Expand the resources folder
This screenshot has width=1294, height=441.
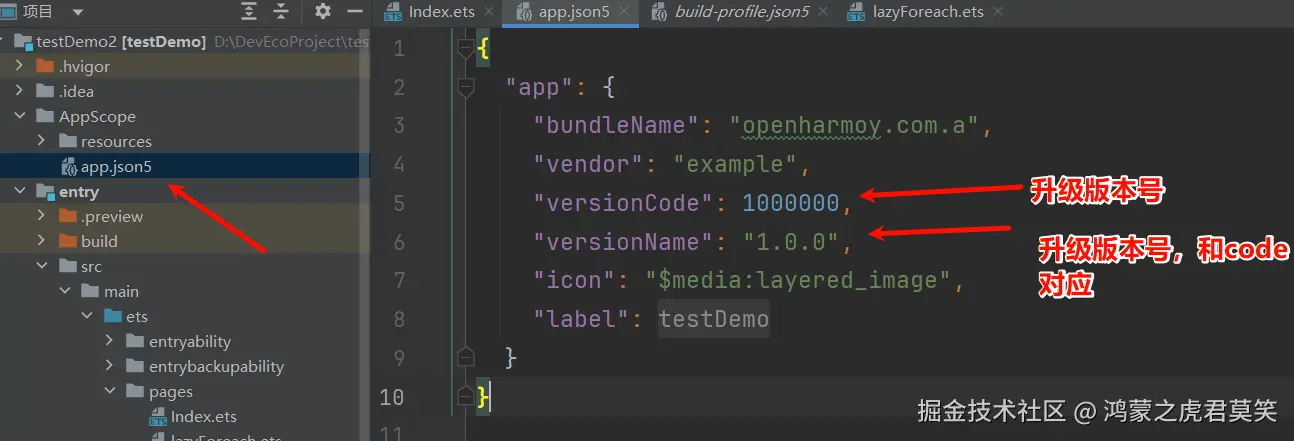(x=41, y=142)
